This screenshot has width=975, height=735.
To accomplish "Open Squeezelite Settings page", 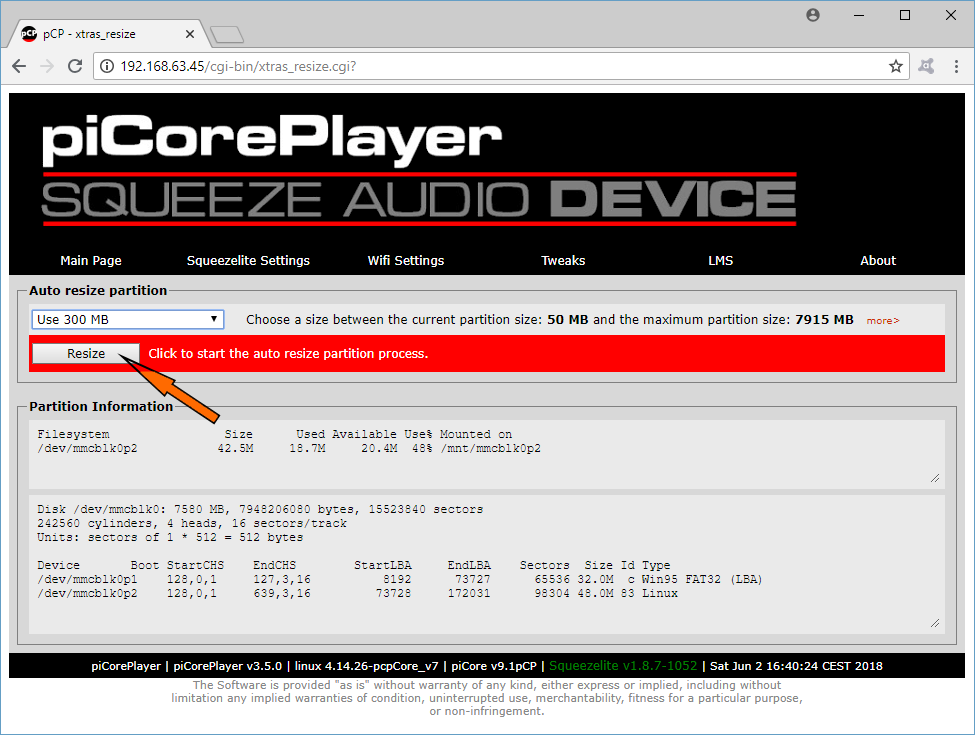I will pos(248,261).
